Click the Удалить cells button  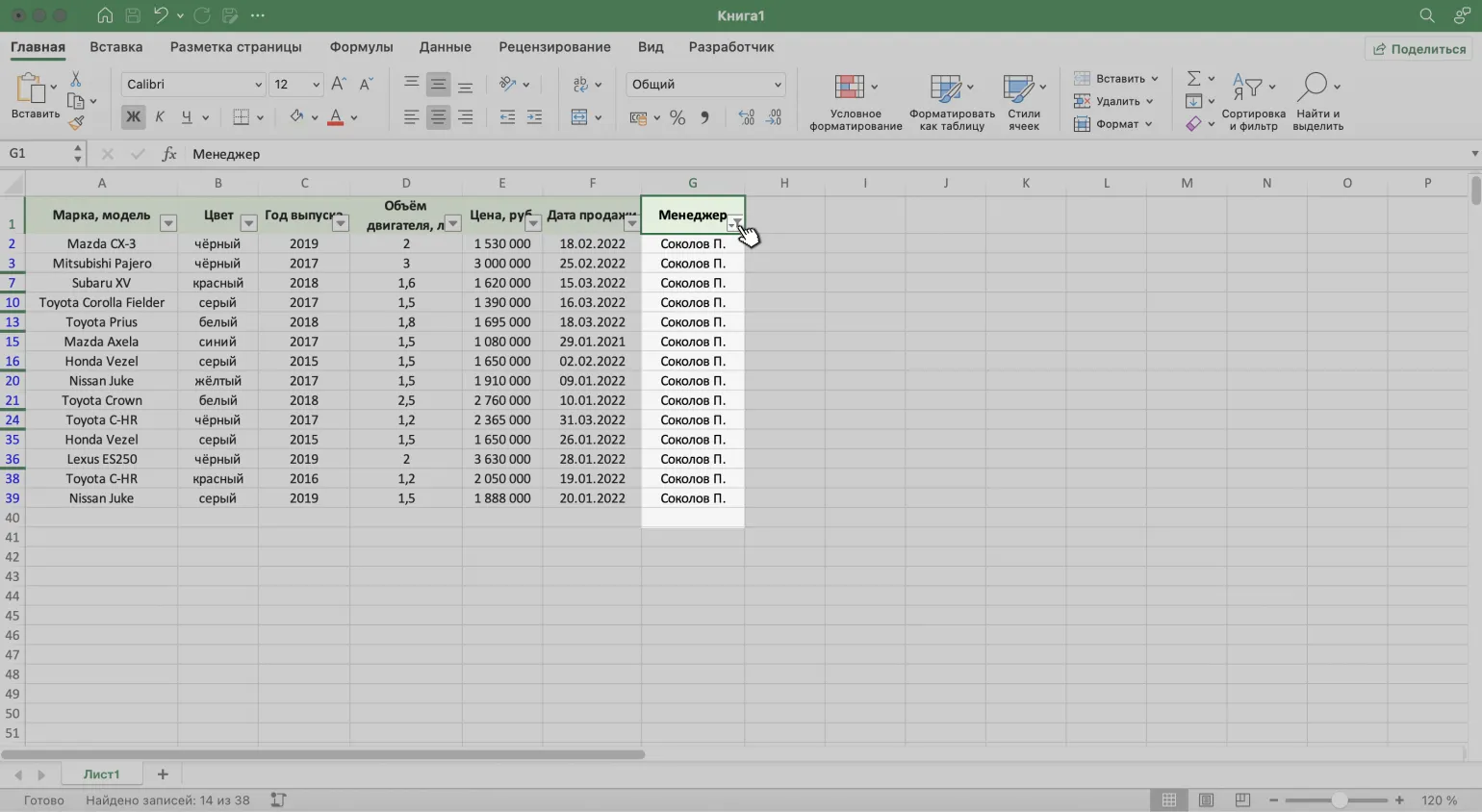pyautogui.click(x=1112, y=101)
